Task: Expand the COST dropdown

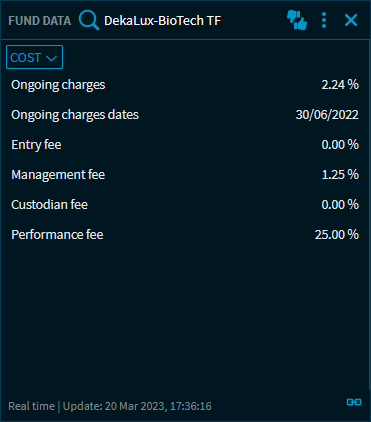Action: point(34,57)
